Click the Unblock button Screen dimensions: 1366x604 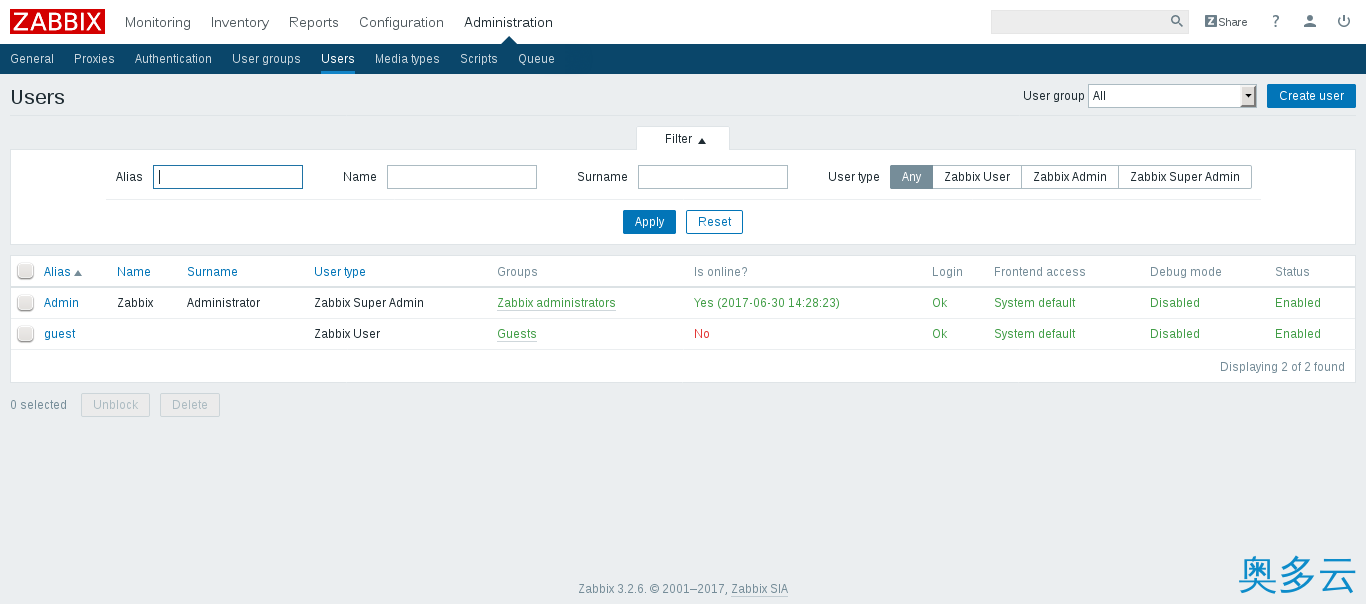click(115, 405)
